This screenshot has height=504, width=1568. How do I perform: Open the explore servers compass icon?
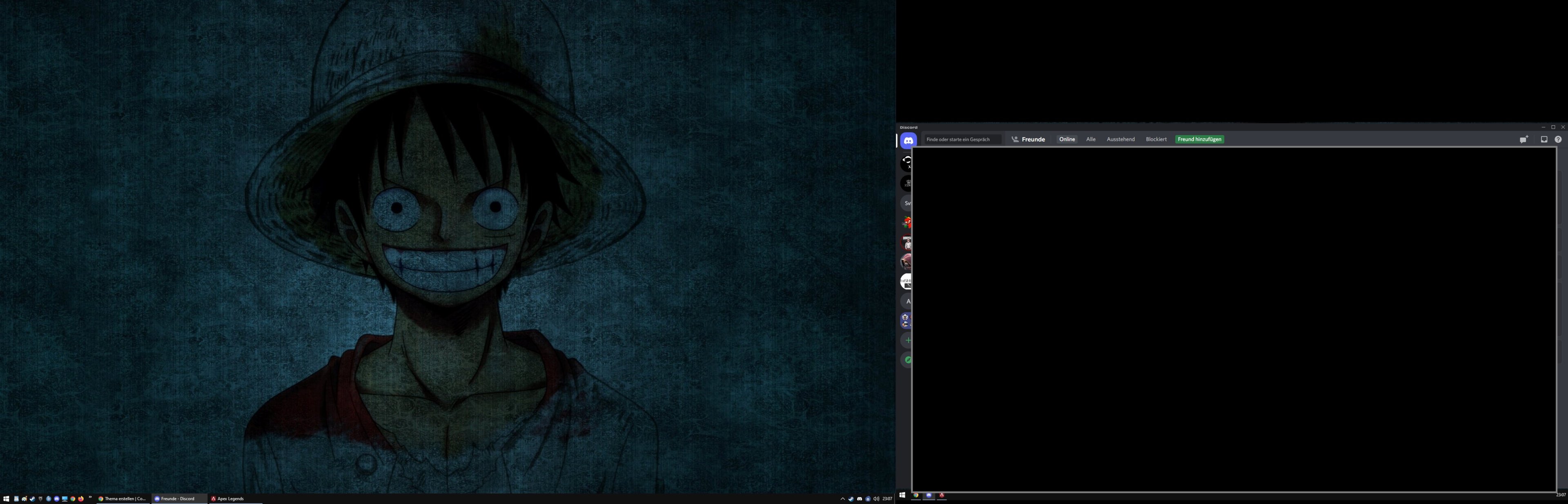pyautogui.click(x=908, y=360)
